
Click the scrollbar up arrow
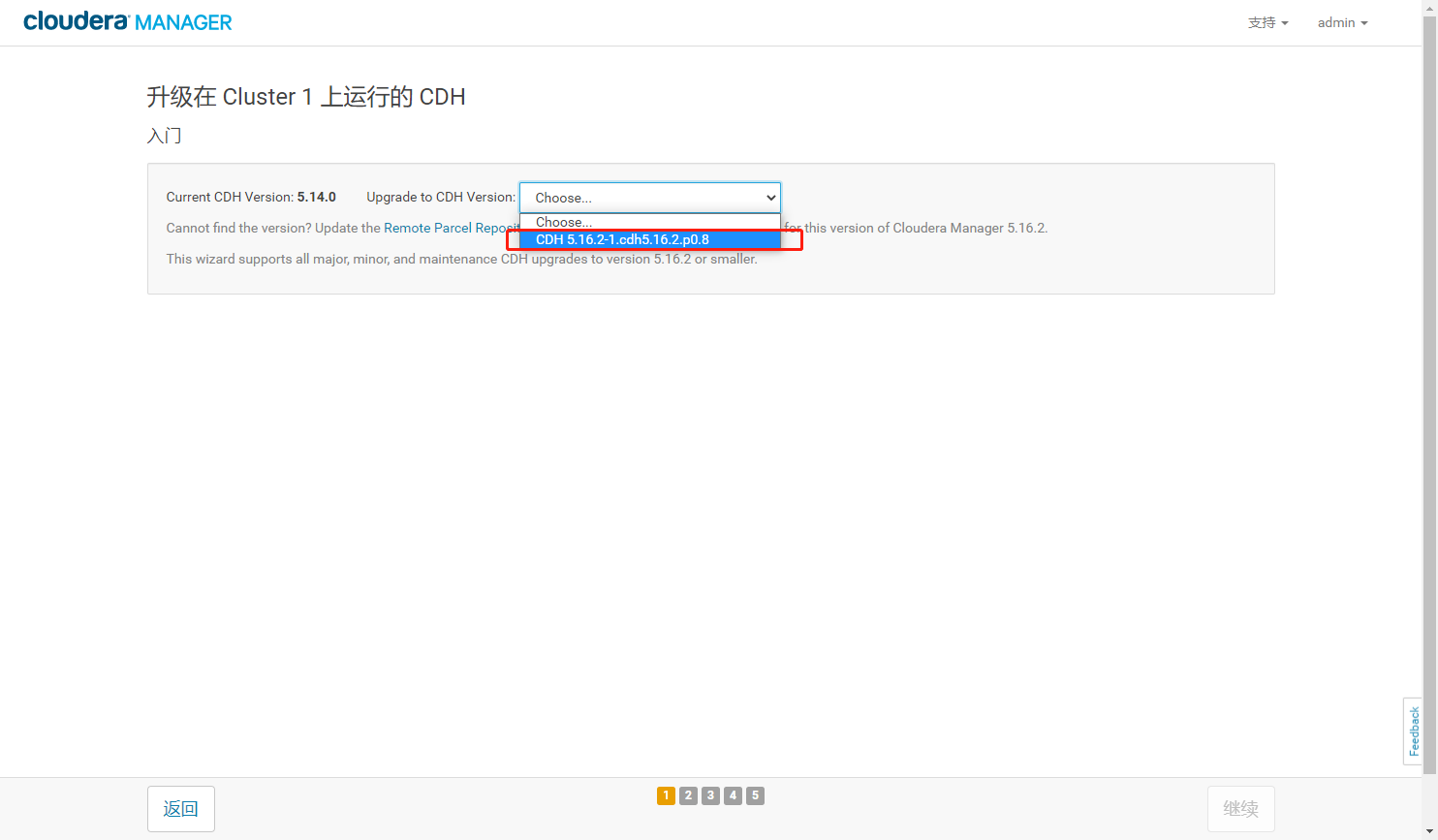(x=1429, y=8)
